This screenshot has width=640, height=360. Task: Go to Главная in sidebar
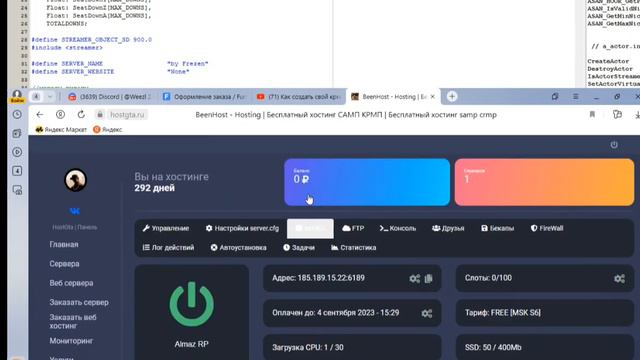point(64,244)
